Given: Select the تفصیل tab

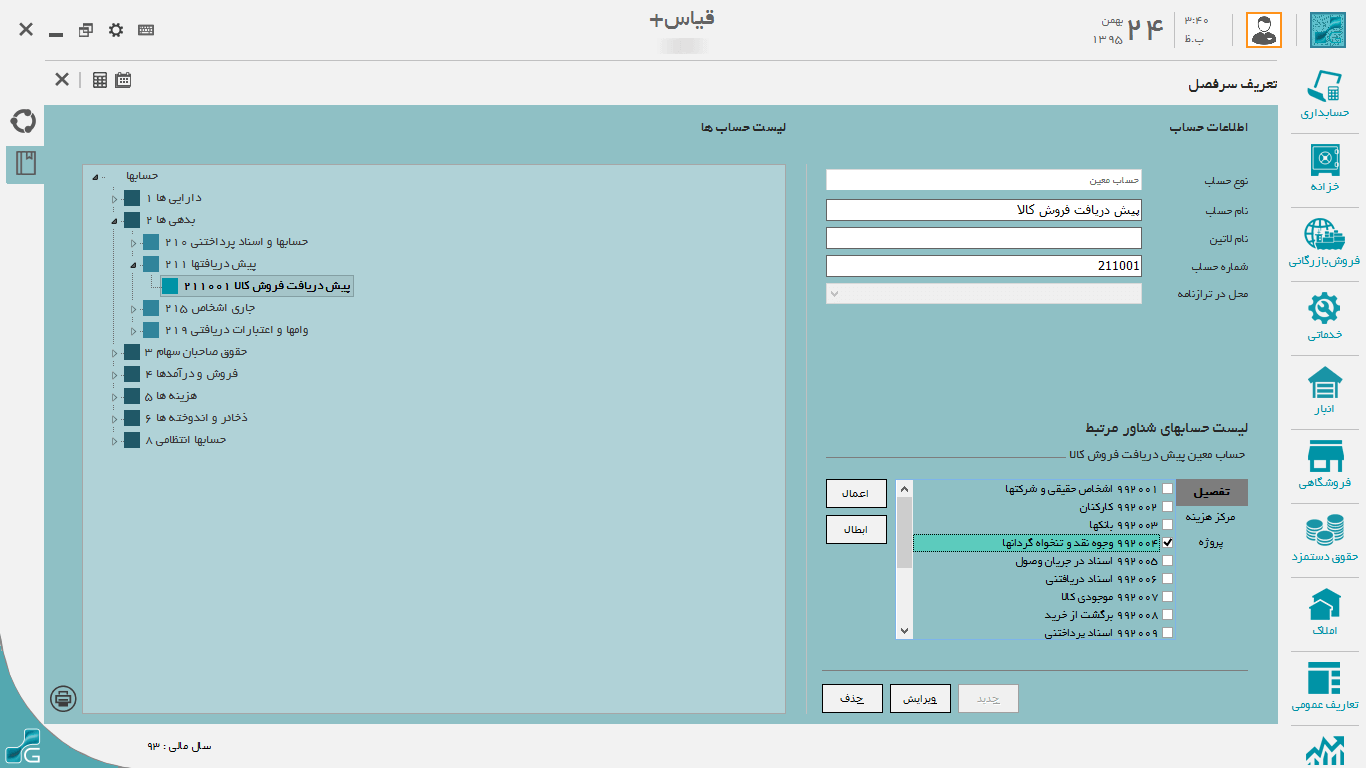Looking at the screenshot, I should 1212,492.
